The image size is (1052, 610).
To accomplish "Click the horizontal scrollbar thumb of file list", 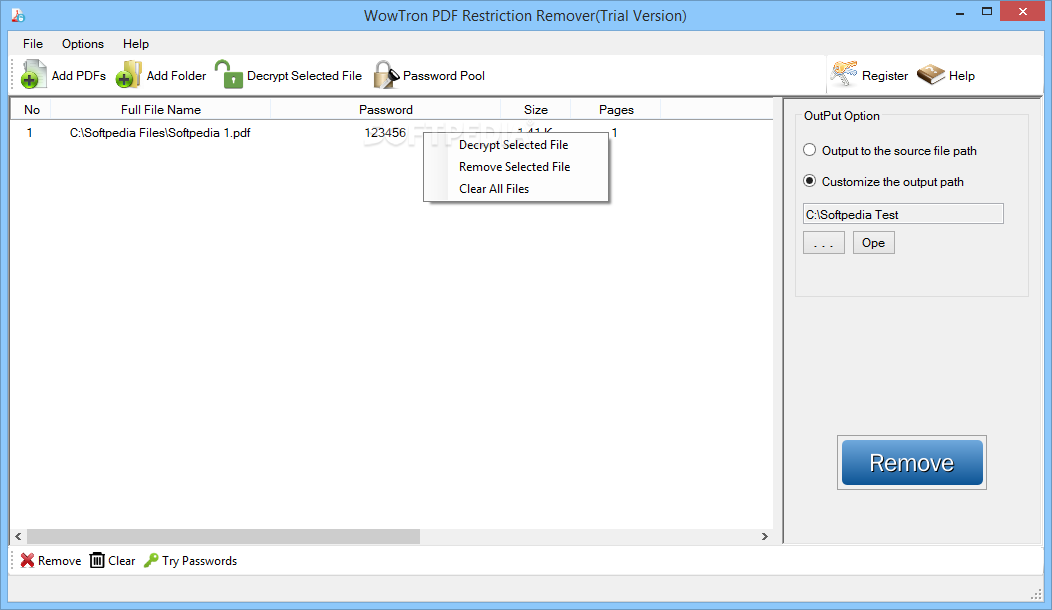I will tap(223, 536).
